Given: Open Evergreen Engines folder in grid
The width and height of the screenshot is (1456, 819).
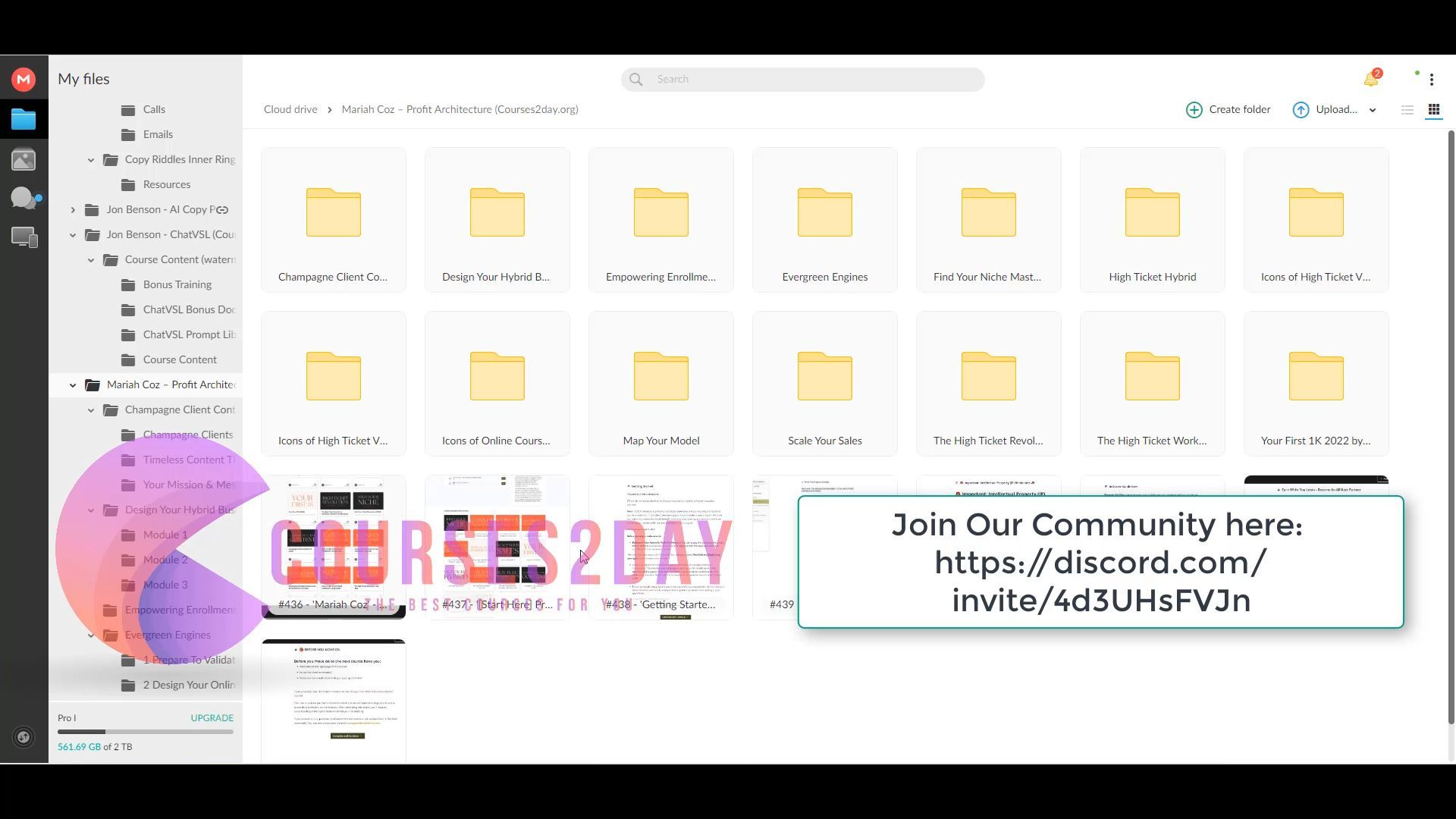Looking at the screenshot, I should coord(825,220).
